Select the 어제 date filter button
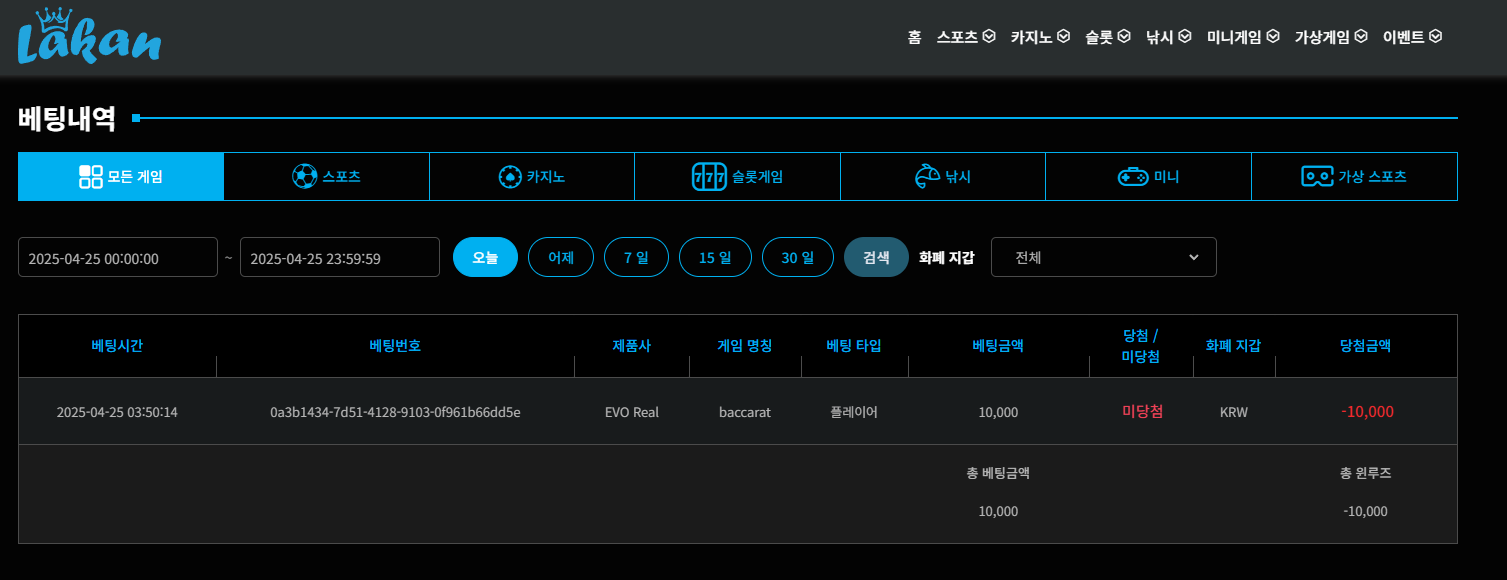1507x580 pixels. pos(561,257)
